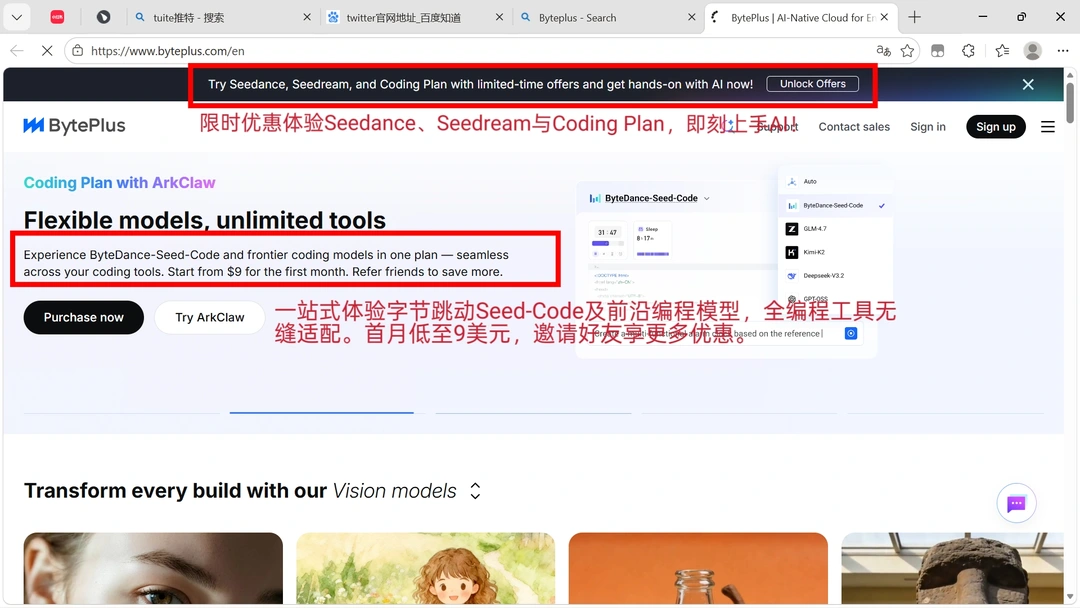Open the translate page icon

tap(883, 50)
